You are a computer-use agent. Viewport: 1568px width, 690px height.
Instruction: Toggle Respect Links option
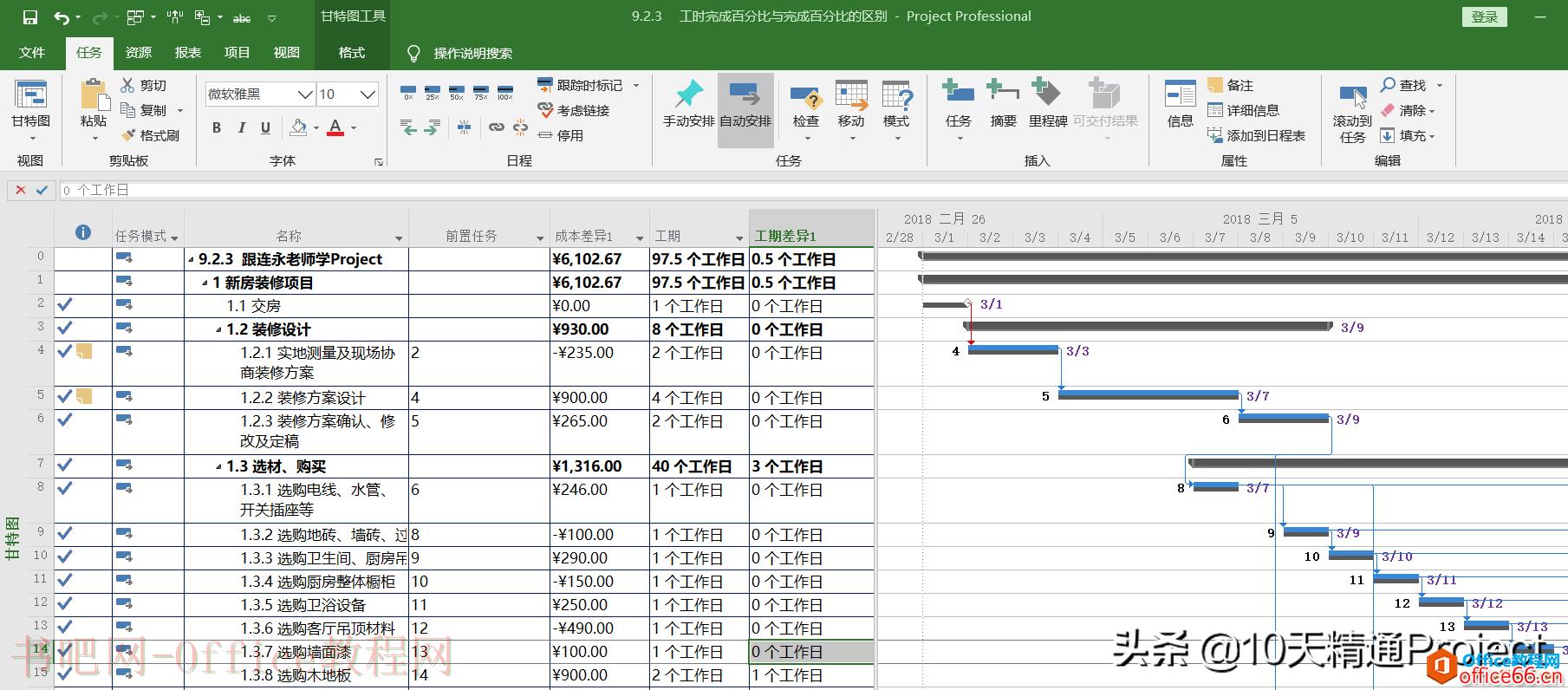574,110
